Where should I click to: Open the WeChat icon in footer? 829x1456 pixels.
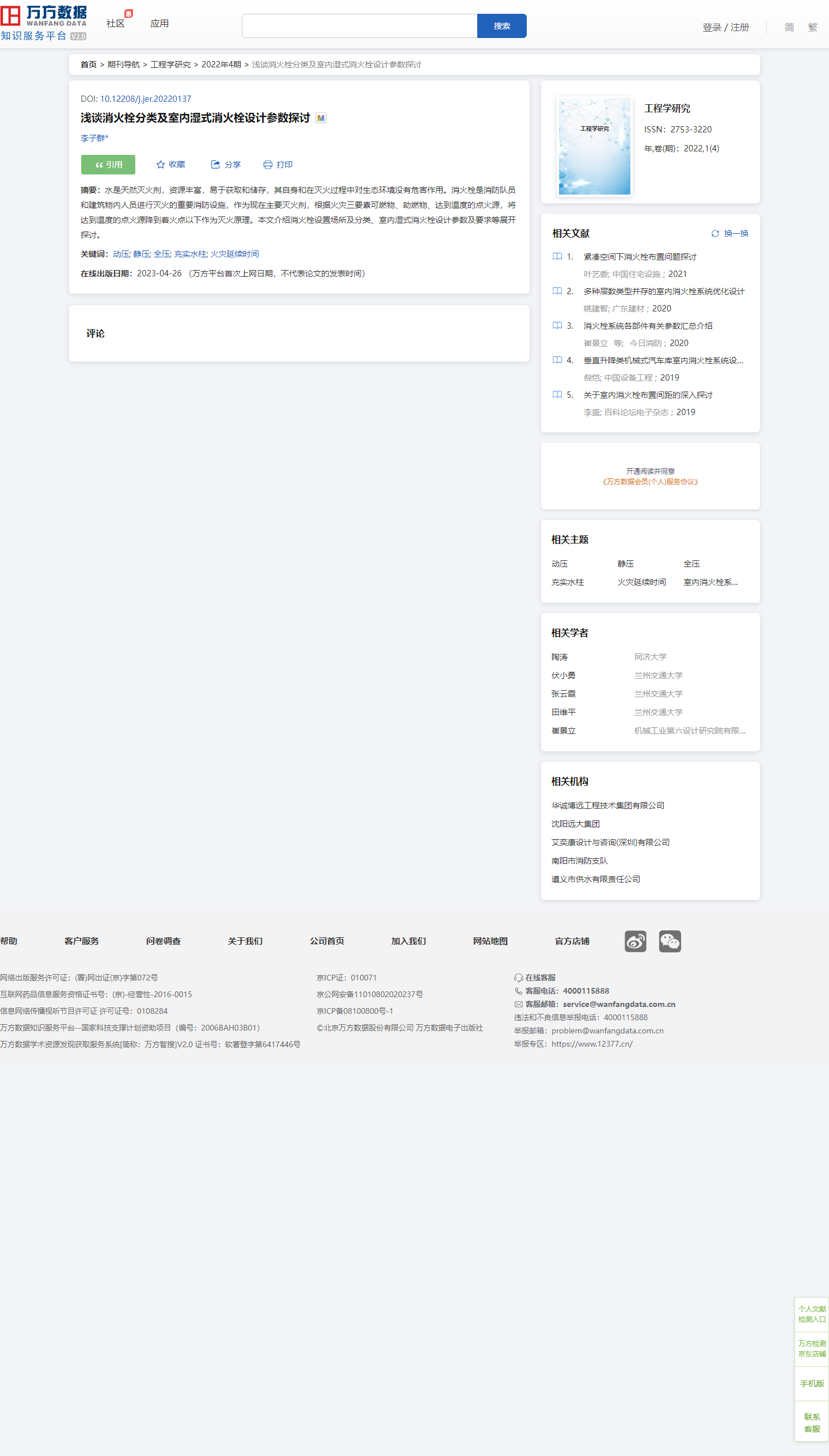click(x=670, y=941)
